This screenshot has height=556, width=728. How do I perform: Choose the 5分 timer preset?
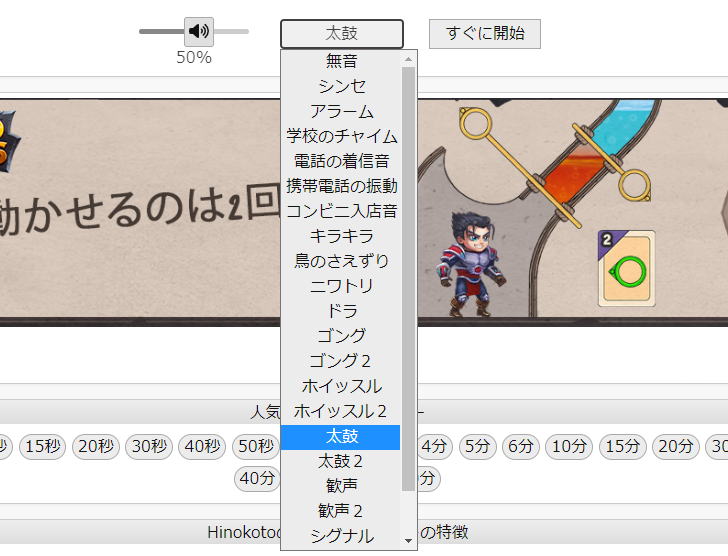479,447
